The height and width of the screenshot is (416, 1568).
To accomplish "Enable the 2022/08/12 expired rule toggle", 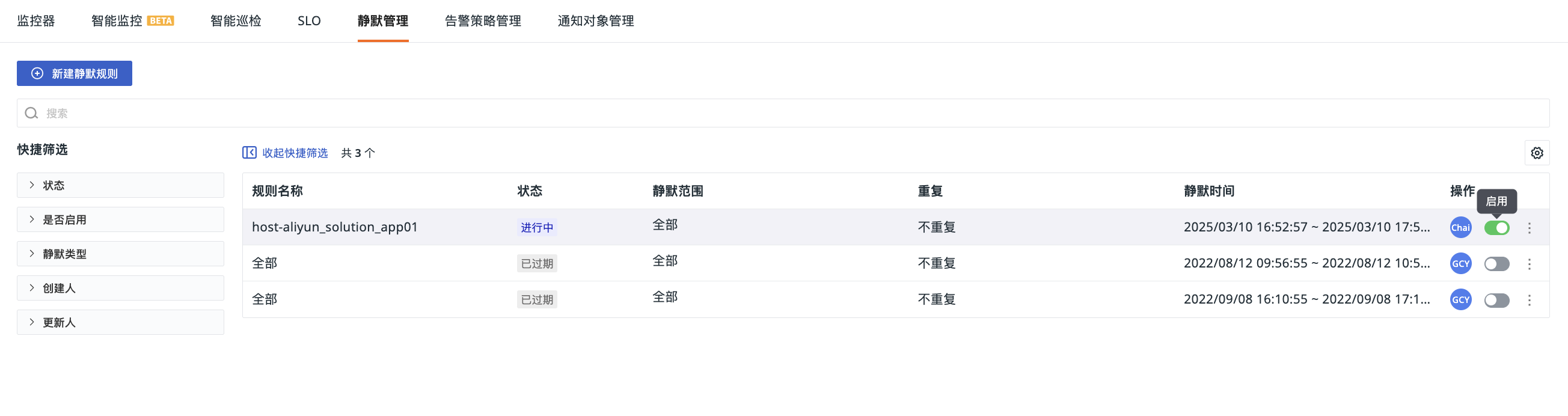I will 1496,263.
